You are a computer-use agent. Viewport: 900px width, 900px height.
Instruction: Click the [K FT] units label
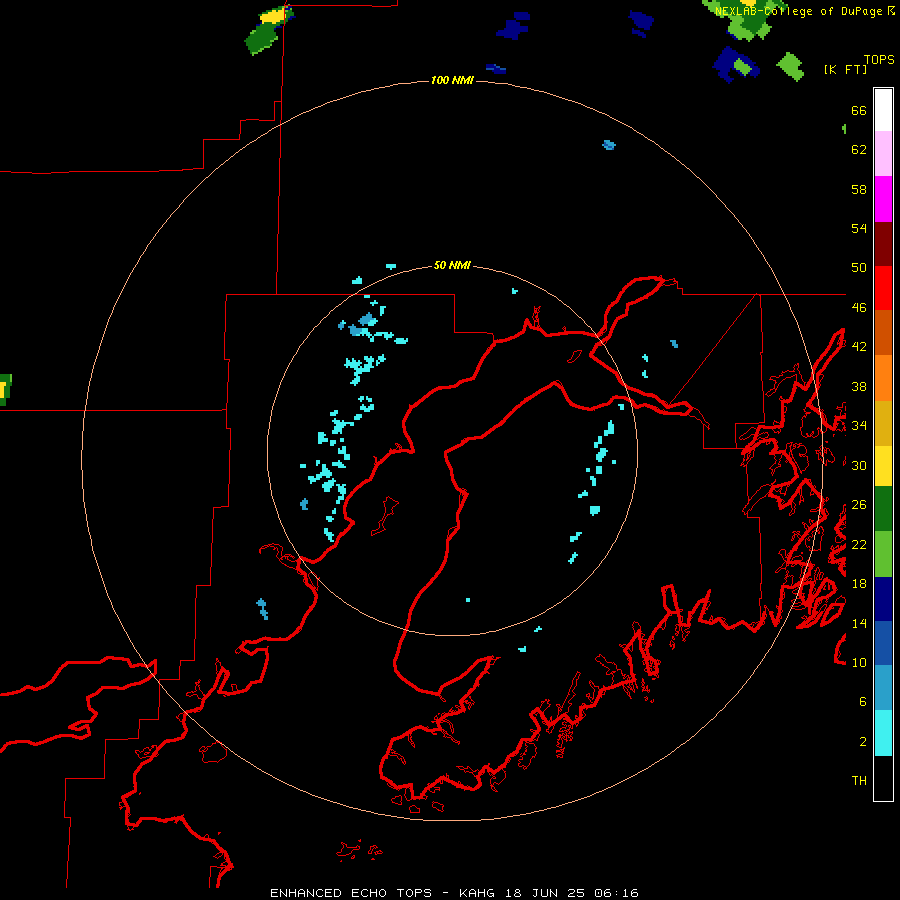(x=845, y=69)
